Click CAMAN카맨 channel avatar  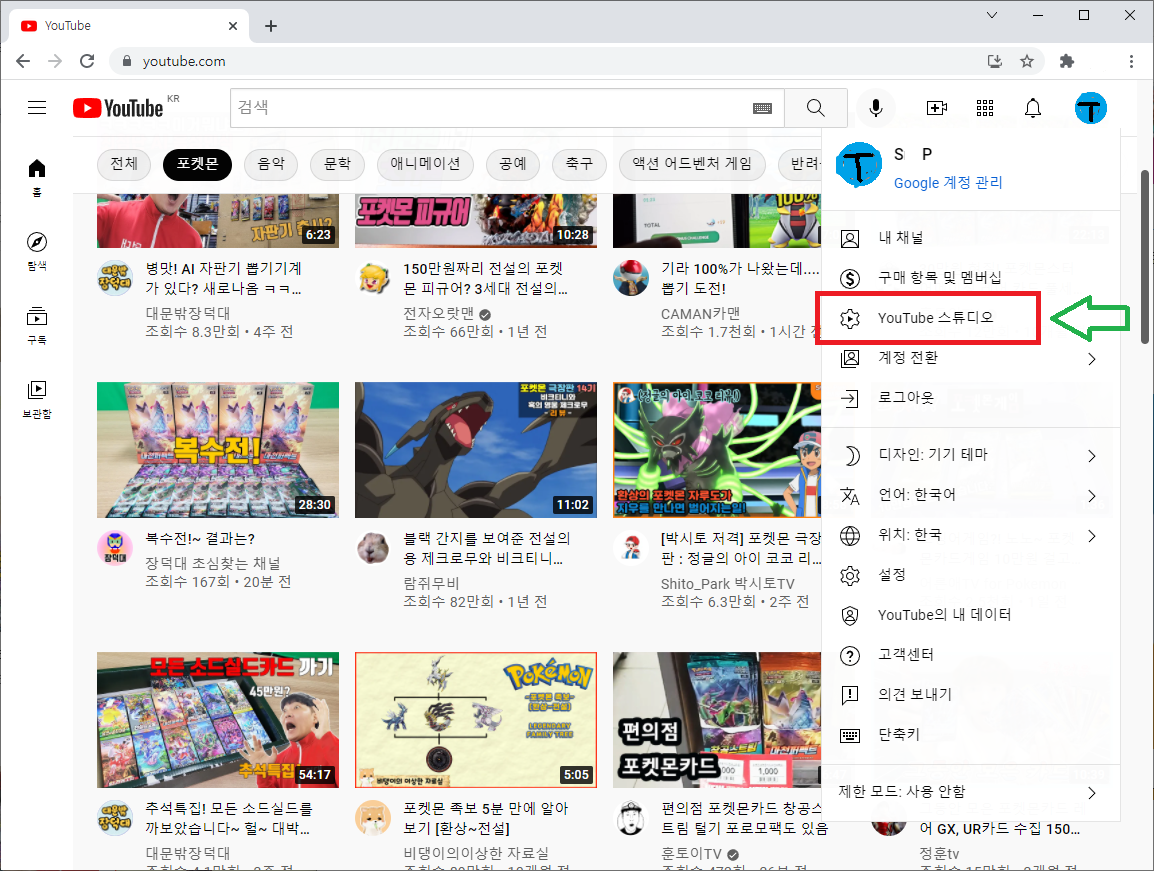(x=631, y=278)
